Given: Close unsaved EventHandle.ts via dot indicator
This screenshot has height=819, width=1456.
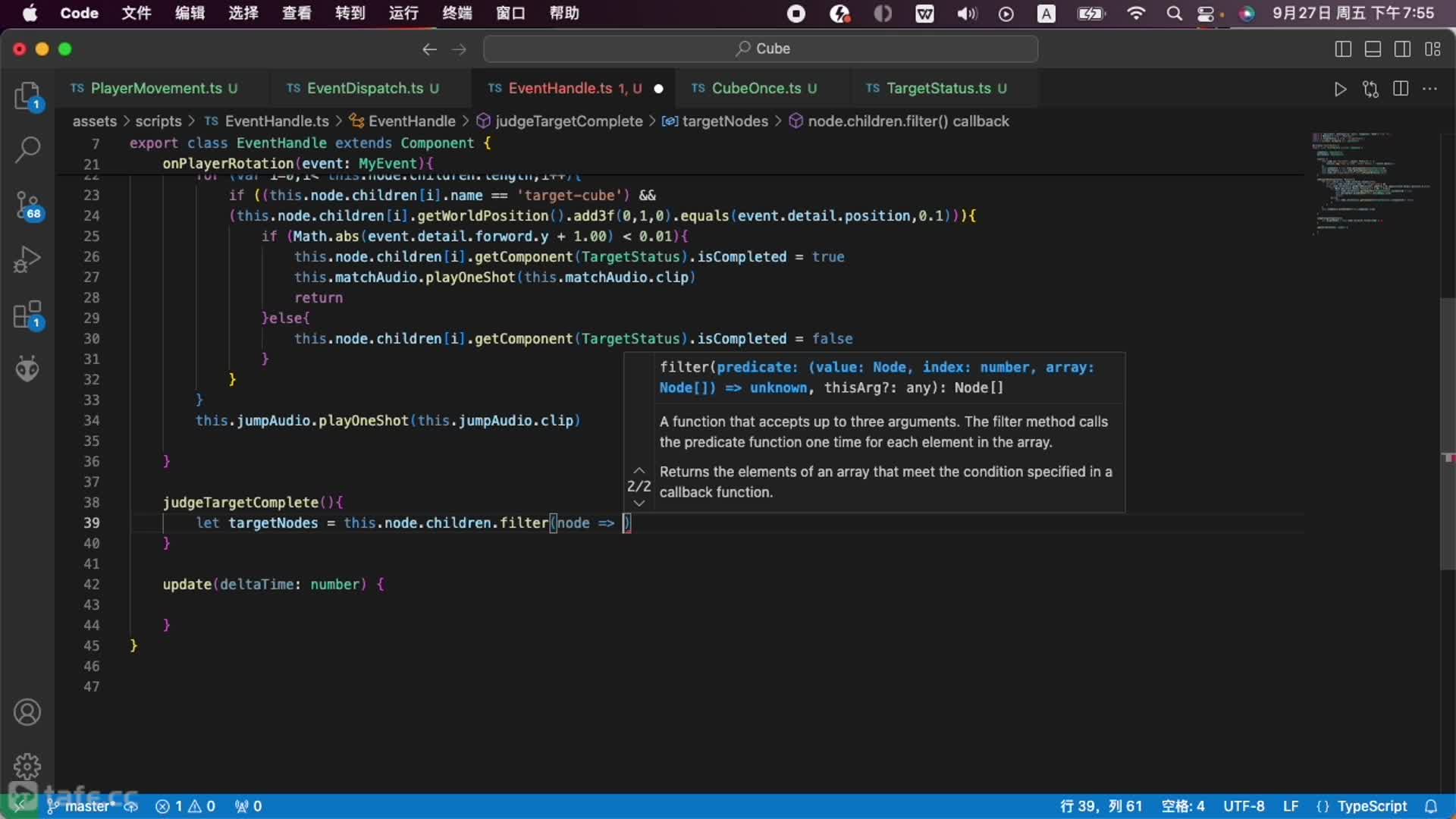Looking at the screenshot, I should tap(658, 89).
